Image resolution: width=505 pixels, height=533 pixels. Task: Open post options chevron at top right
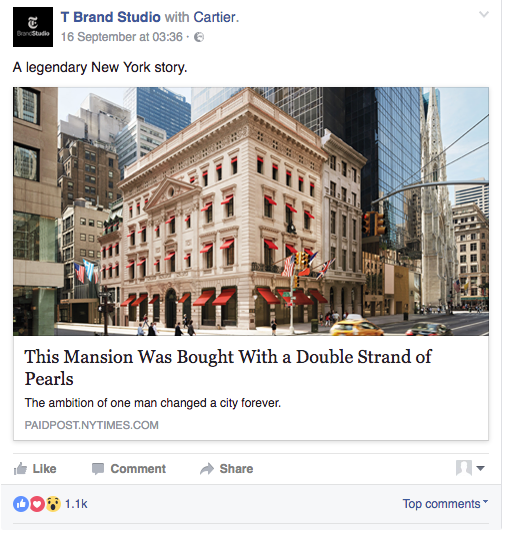coord(484,14)
